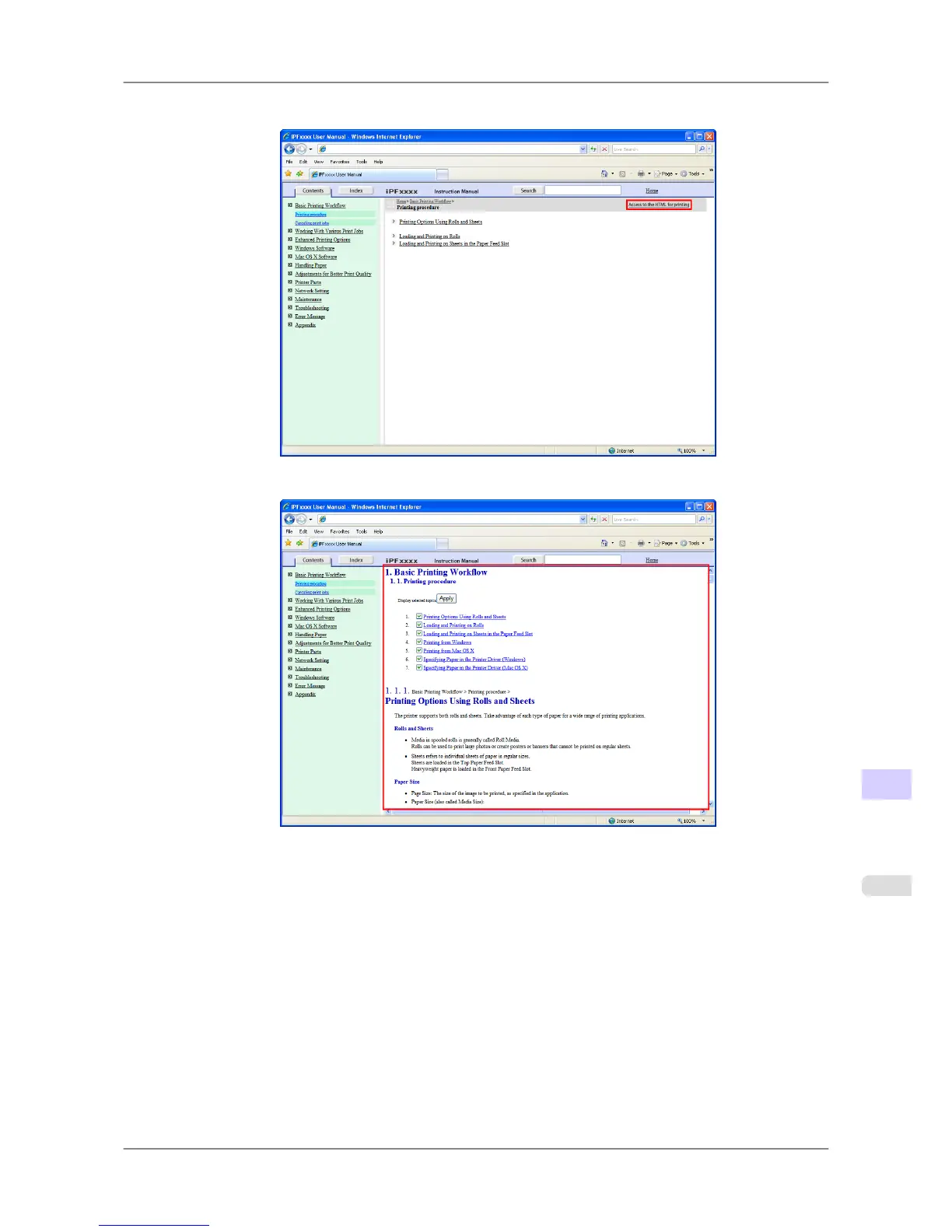
Task: Click vertical scrollbar down arrow in lower window
Action: (710, 804)
